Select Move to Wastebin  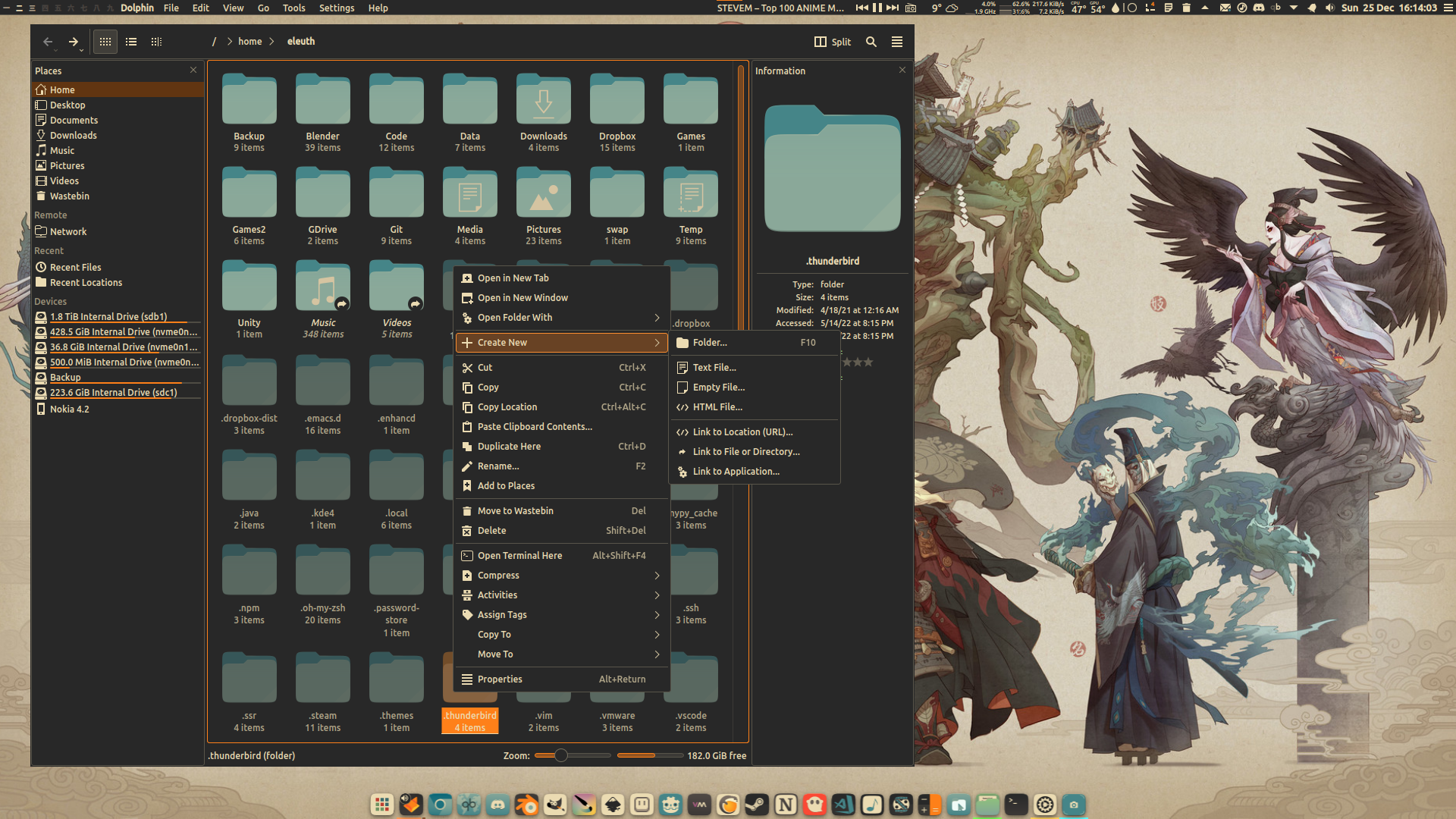pos(561,511)
